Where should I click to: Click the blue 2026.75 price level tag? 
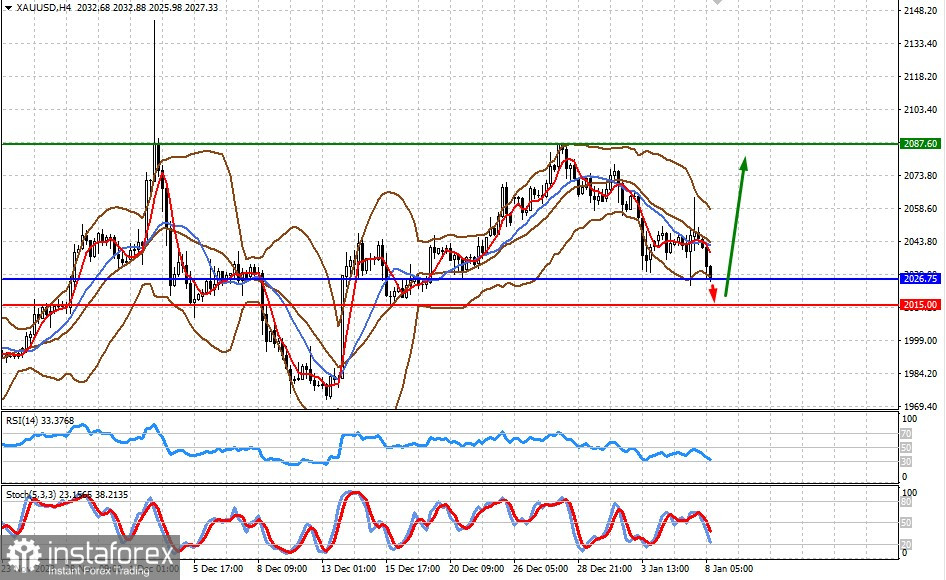pos(921,279)
